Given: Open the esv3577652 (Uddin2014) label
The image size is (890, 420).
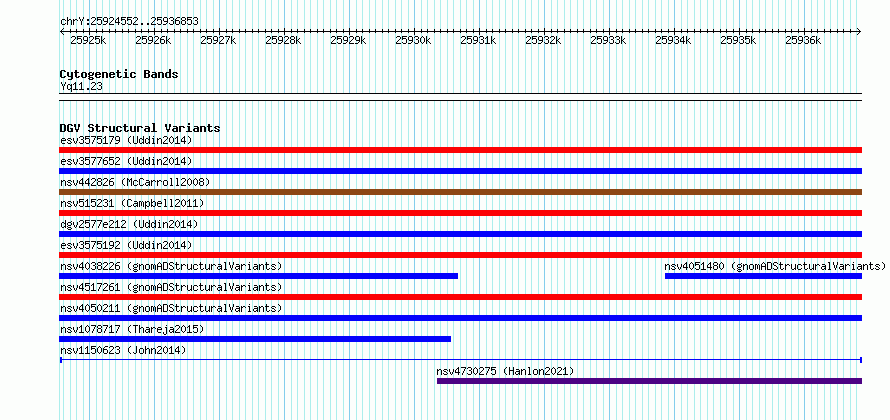Looking at the screenshot, I should click(126, 161).
